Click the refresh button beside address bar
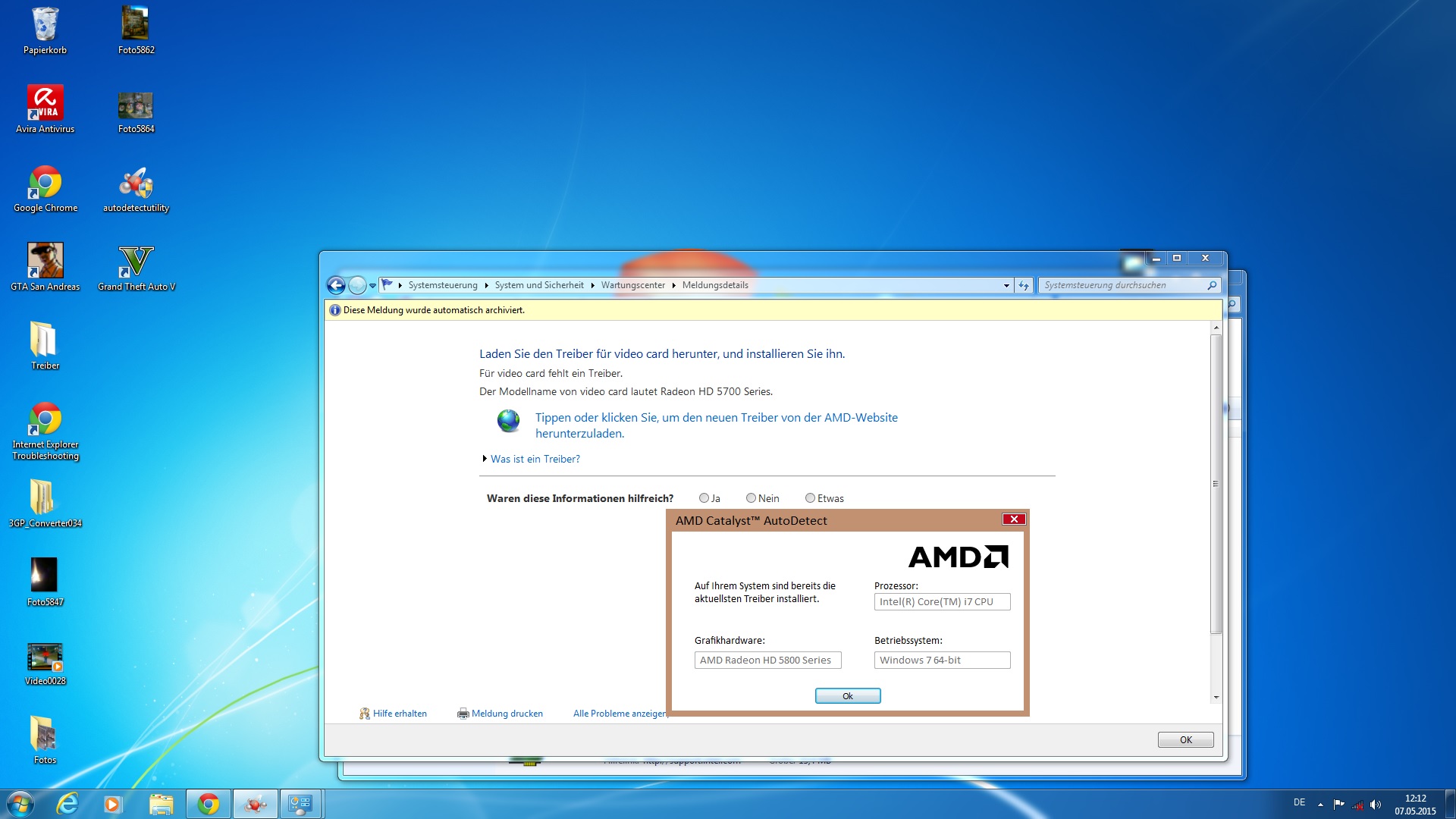Viewport: 1456px width, 819px height. 1024,285
